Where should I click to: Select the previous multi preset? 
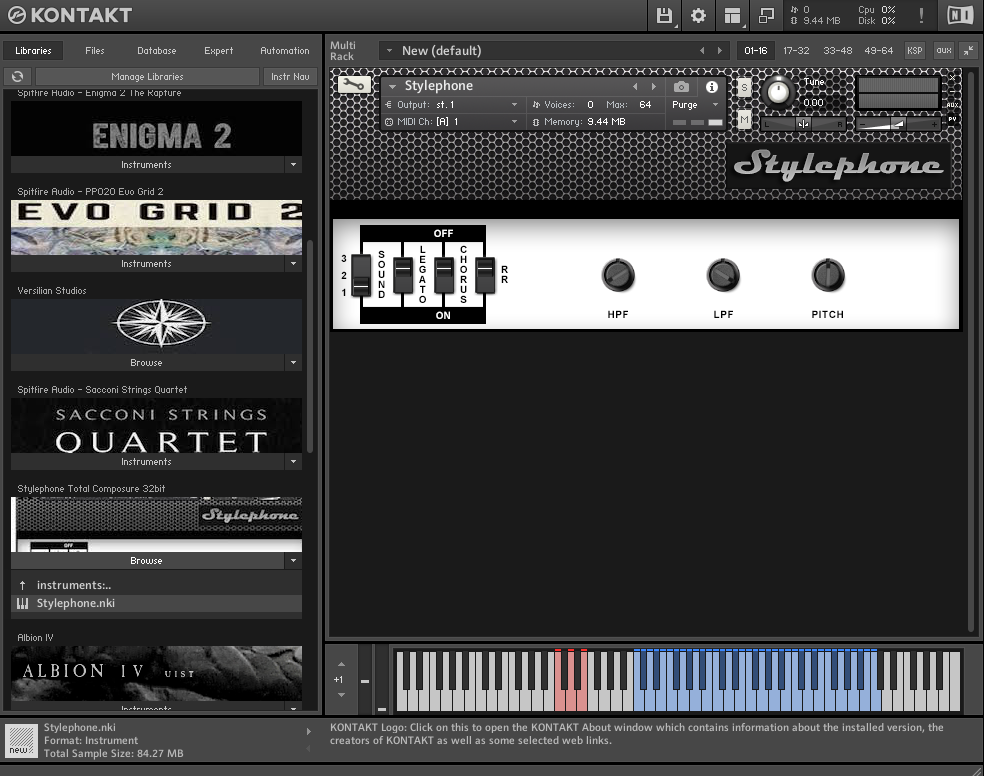[x=702, y=51]
